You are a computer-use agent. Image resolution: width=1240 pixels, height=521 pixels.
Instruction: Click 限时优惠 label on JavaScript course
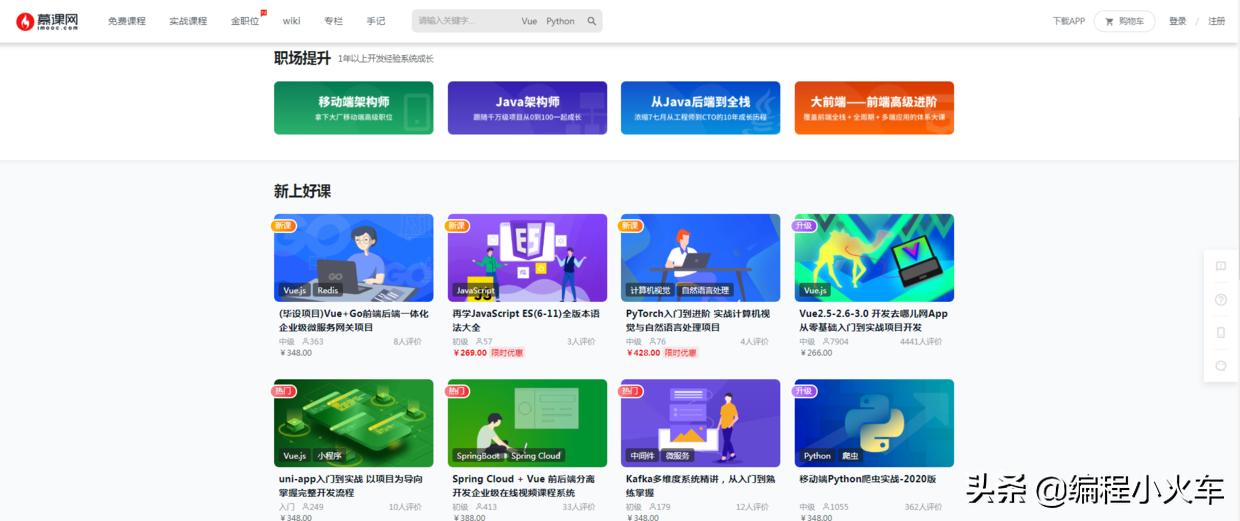click(x=507, y=353)
